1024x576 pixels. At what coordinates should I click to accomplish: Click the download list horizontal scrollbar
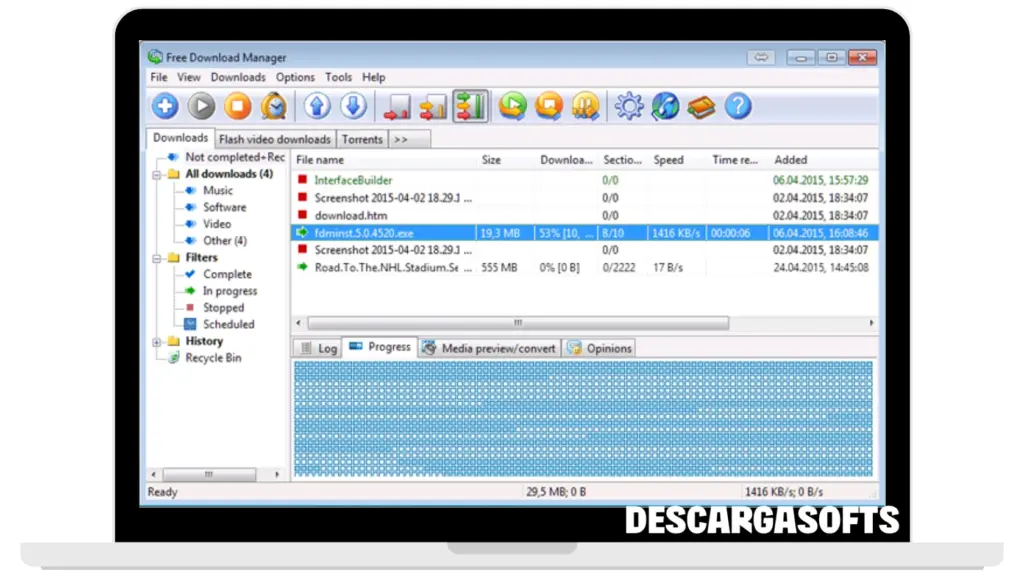point(517,324)
